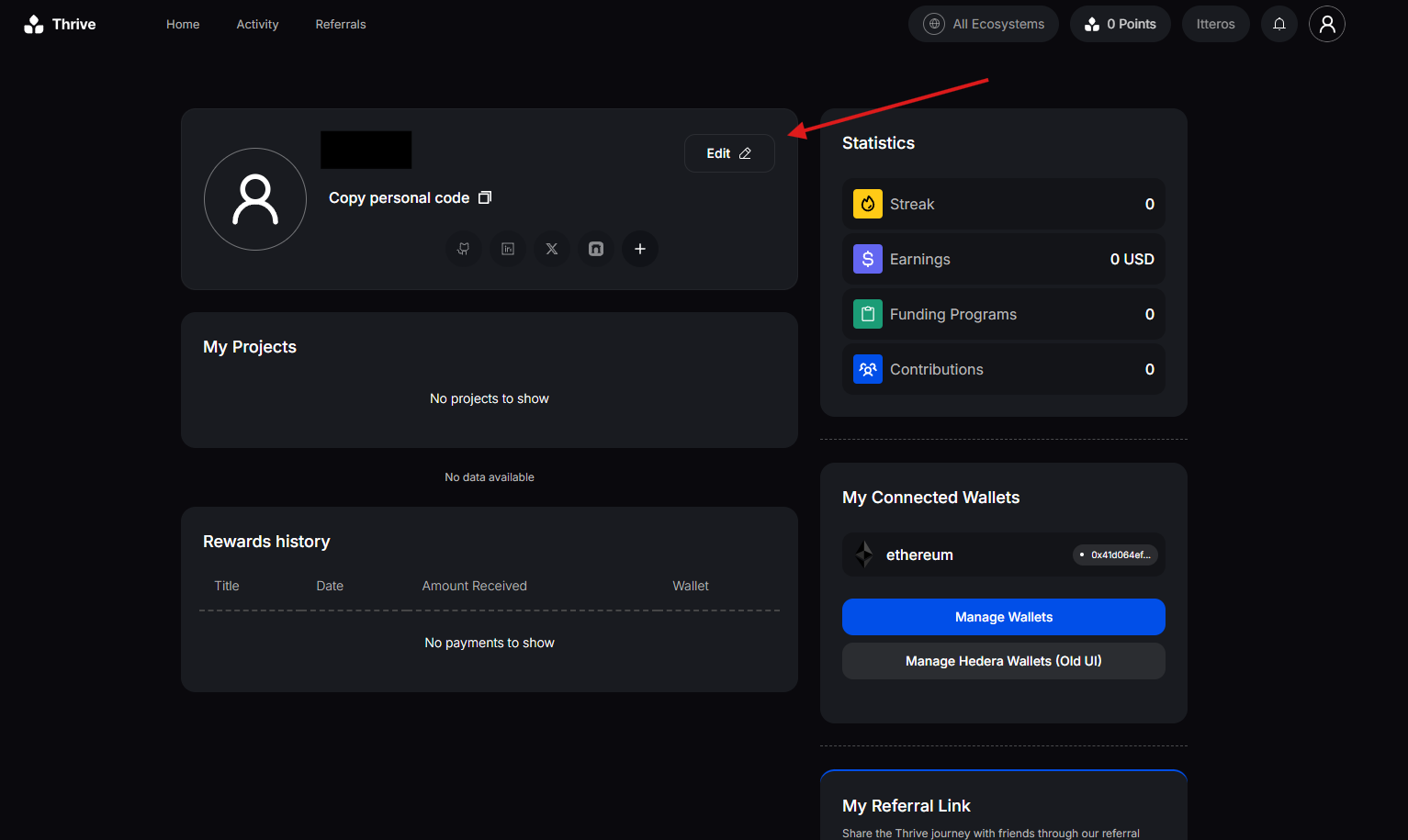The width and height of the screenshot is (1408, 840).
Task: Open the Itteros username menu
Action: point(1215,24)
